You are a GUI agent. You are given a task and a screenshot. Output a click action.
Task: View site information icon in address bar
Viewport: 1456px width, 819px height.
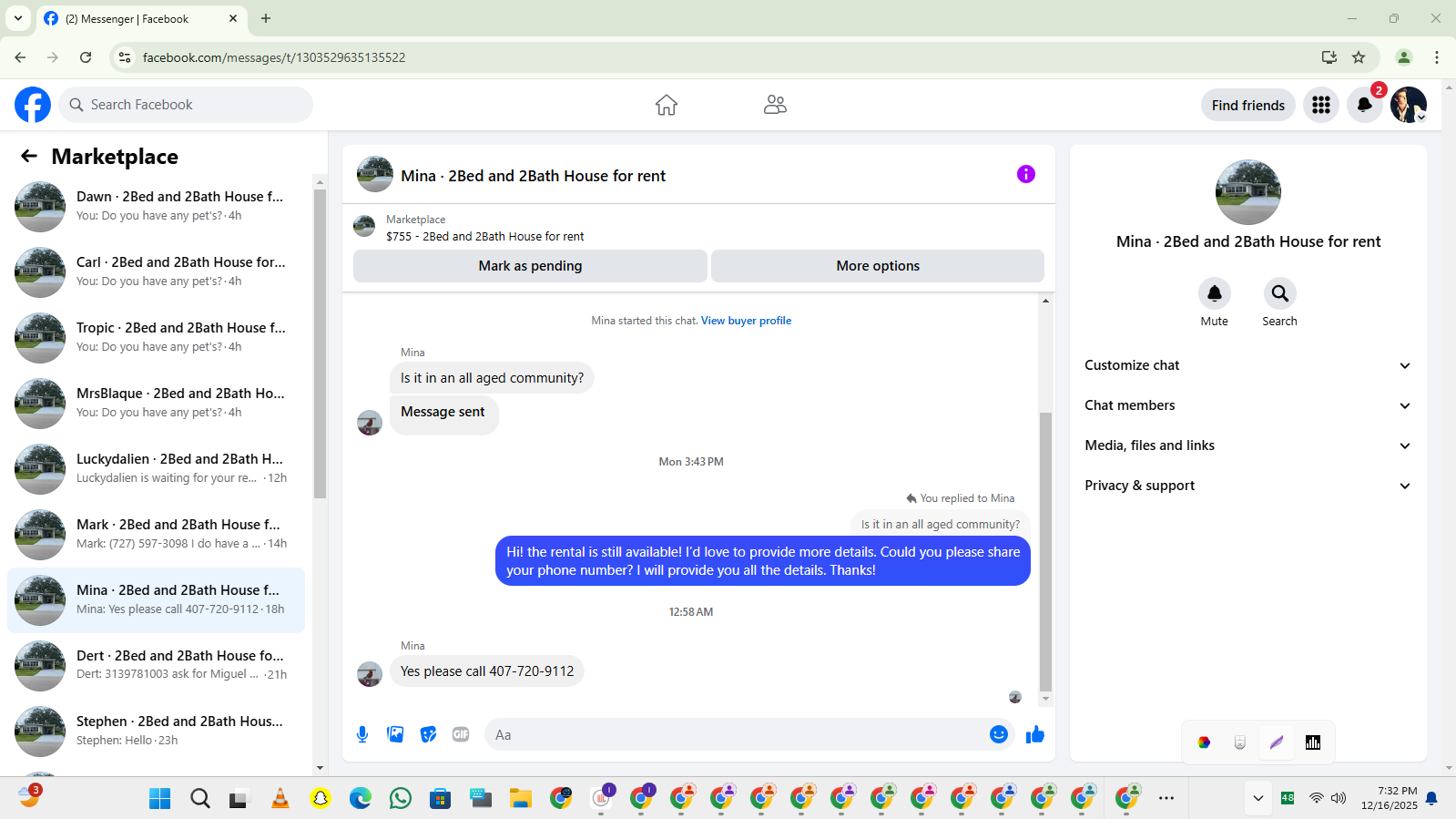point(125,57)
